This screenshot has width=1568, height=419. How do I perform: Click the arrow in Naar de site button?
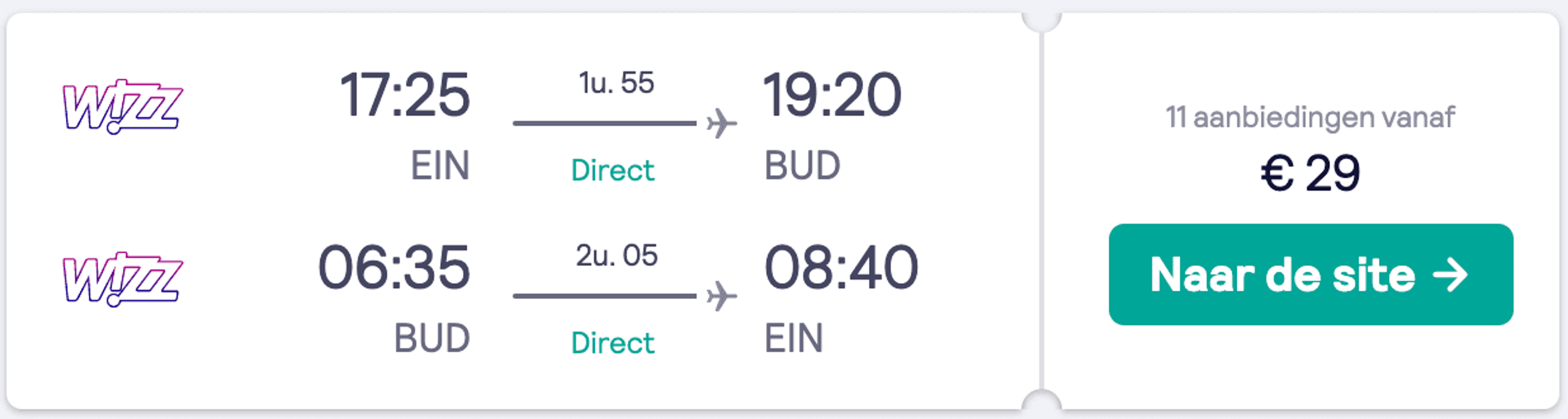click(1450, 275)
